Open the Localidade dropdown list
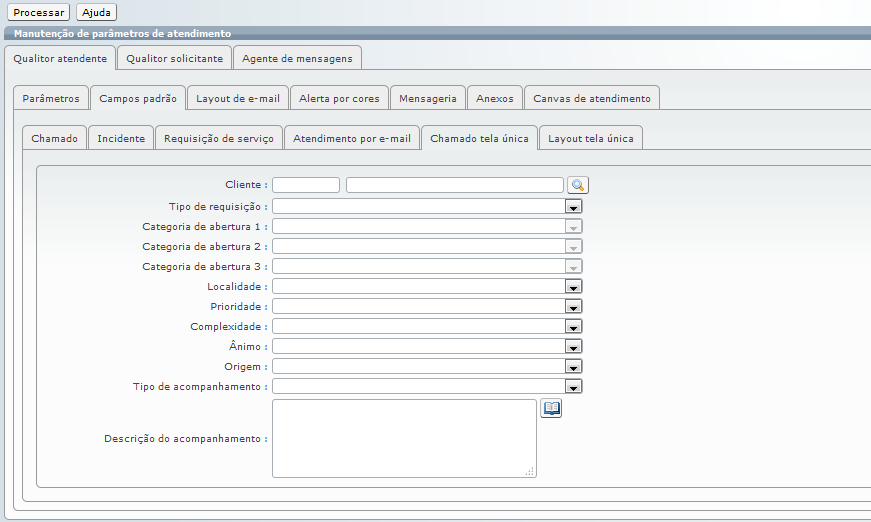Screen dimensions: 871x522 (573, 286)
